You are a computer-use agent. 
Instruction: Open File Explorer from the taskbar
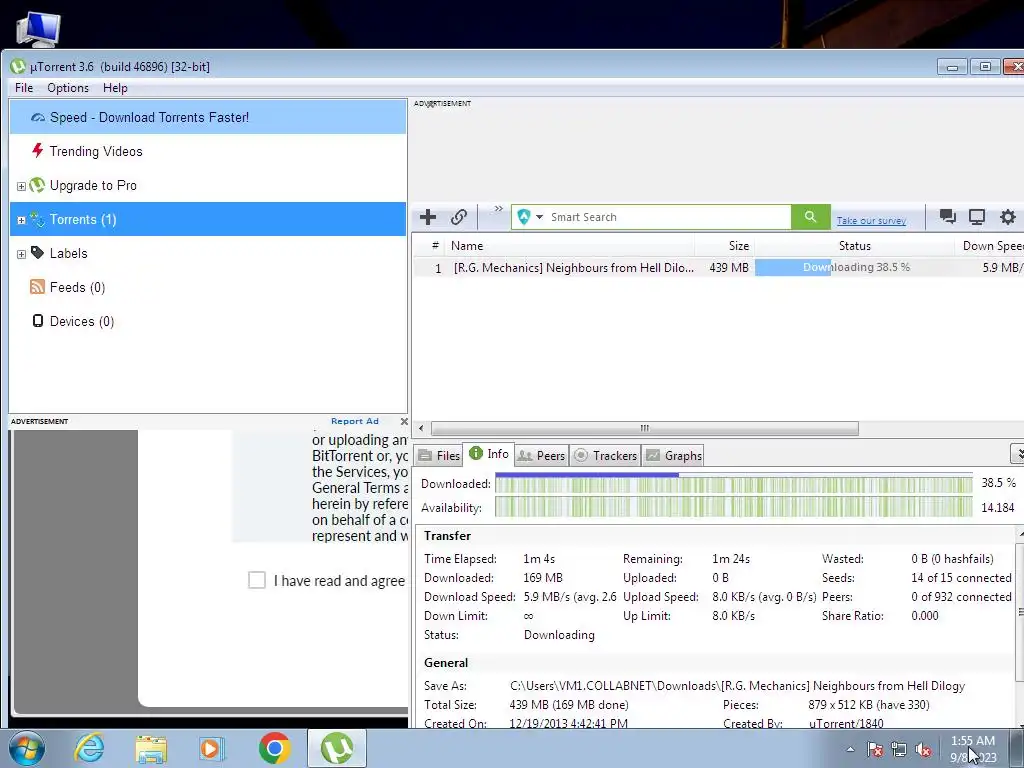click(x=152, y=749)
